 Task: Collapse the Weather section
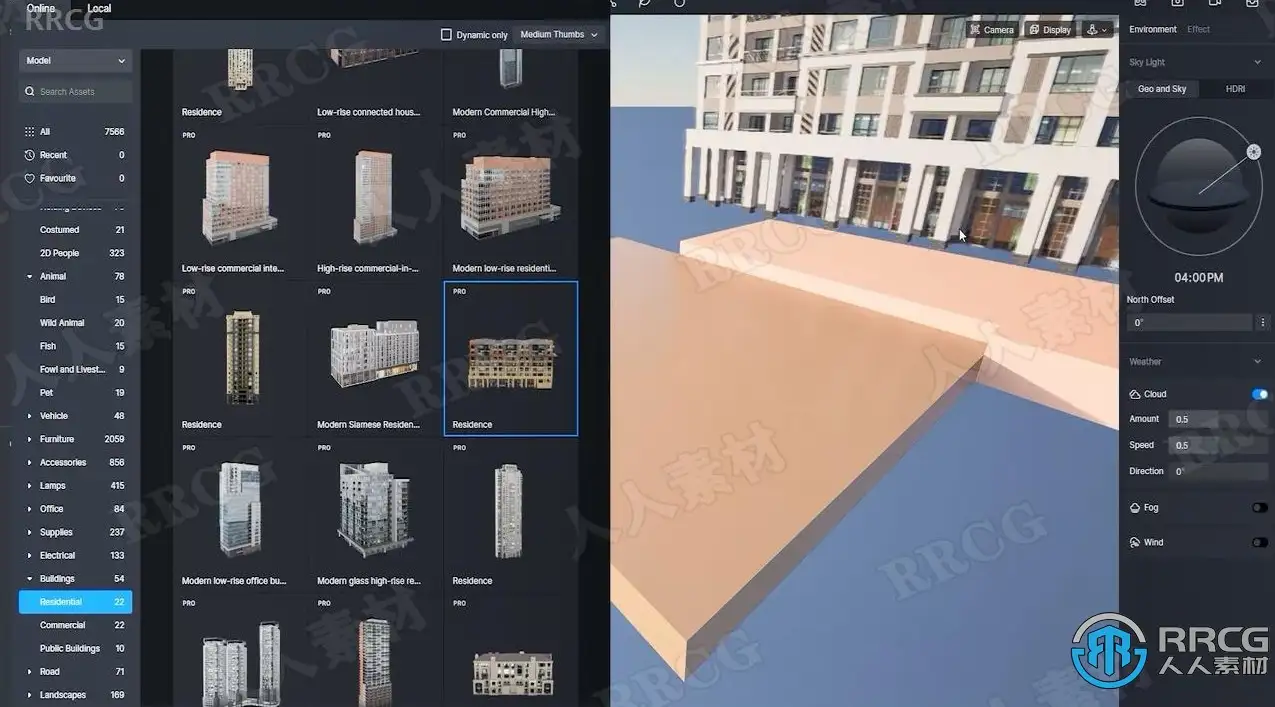pyautogui.click(x=1257, y=362)
